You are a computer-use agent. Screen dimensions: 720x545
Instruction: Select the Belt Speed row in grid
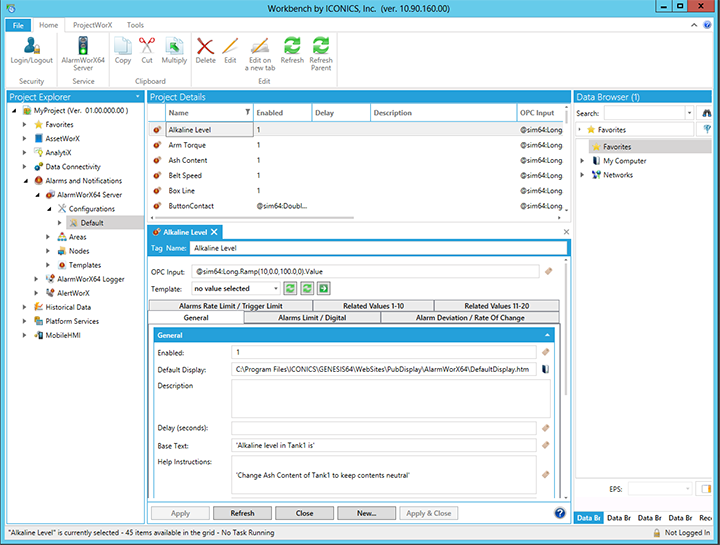click(186, 175)
